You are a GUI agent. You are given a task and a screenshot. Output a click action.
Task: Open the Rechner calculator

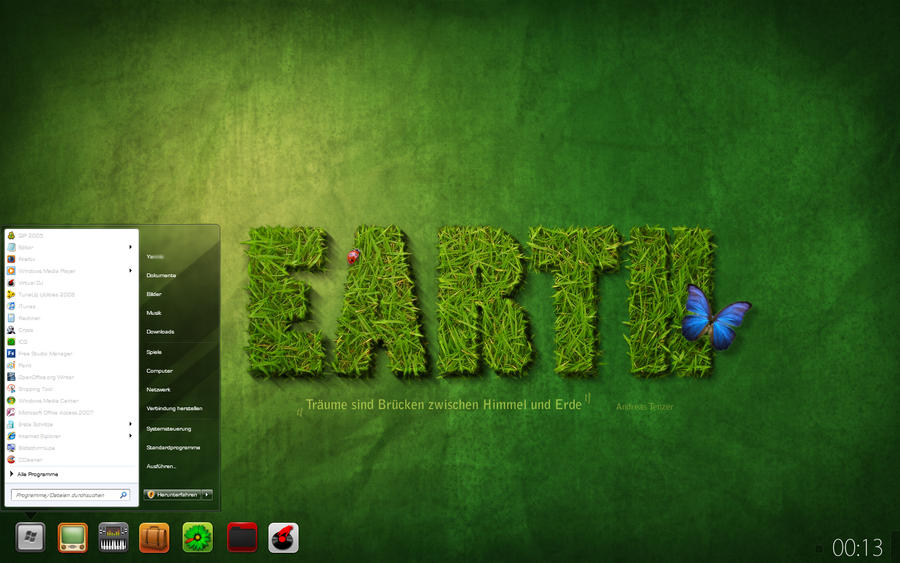(24, 318)
